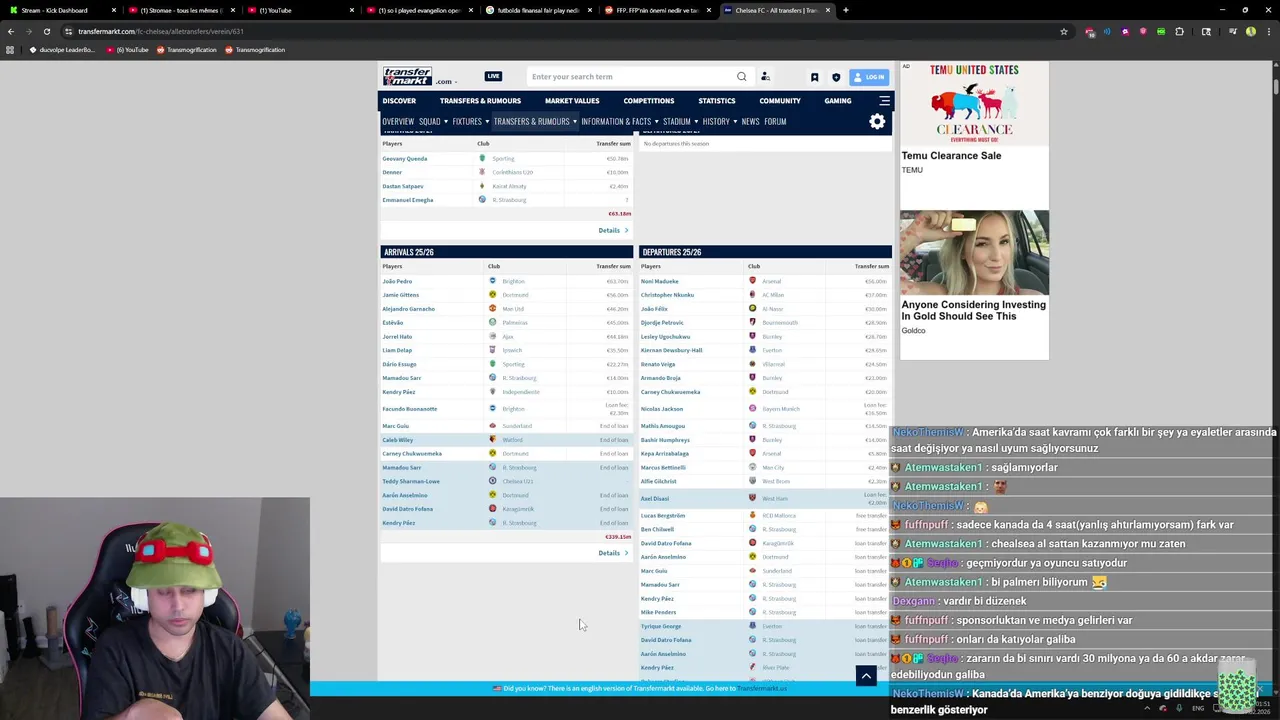Click Bayern Munich crest beside Nicolas Jackson
Screen dimensions: 1280x720
(x=753, y=409)
